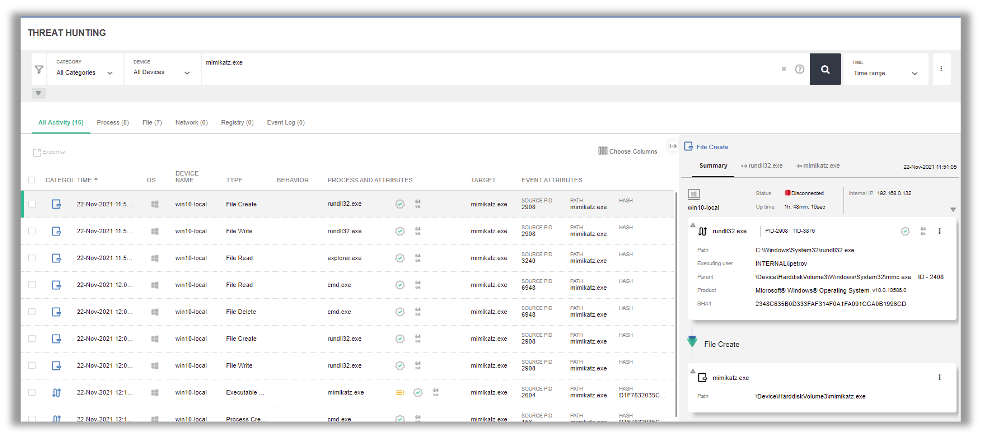
Task: Check File Create row with source PID 2908
Action: click(31, 204)
